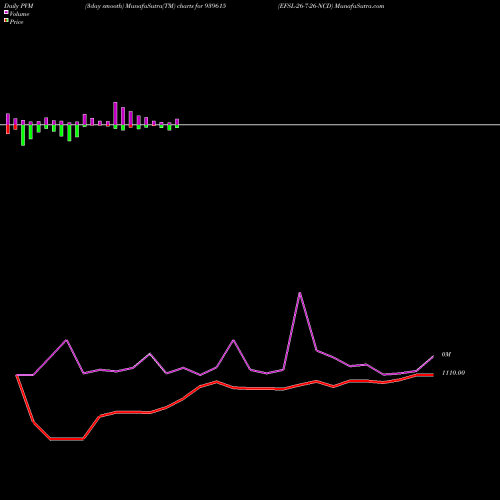Click the longest green bar below baseline
500x500 pixels.
pos(23,135)
